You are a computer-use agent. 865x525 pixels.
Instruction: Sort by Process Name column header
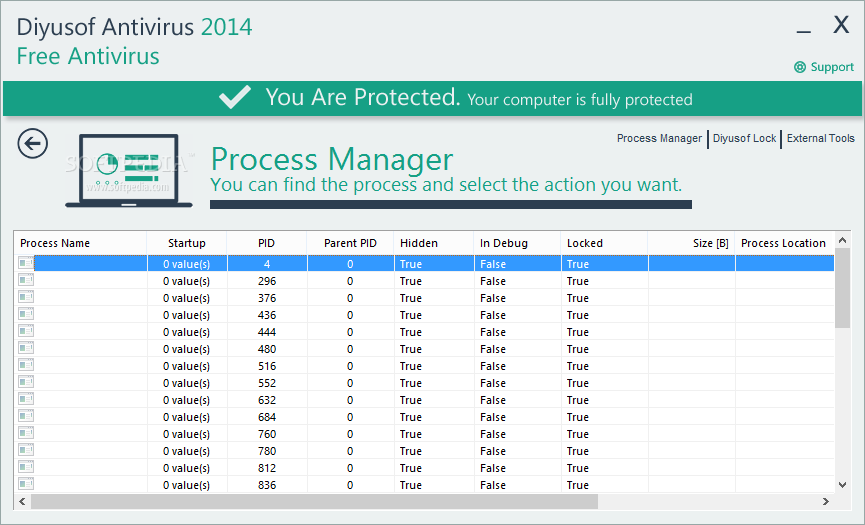click(81, 243)
